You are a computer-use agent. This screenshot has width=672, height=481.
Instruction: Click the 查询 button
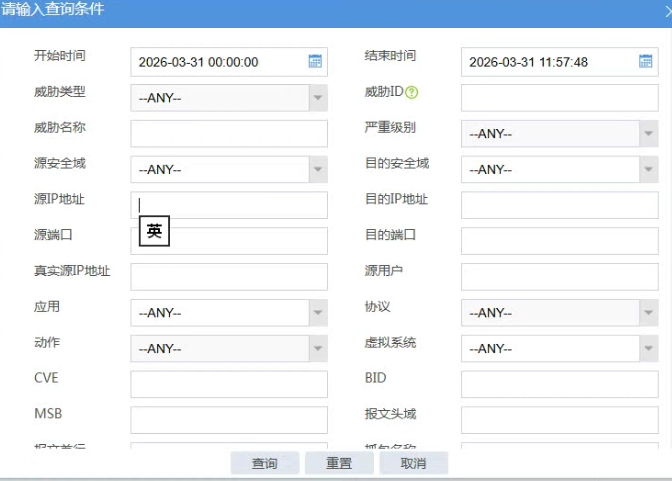tap(264, 464)
